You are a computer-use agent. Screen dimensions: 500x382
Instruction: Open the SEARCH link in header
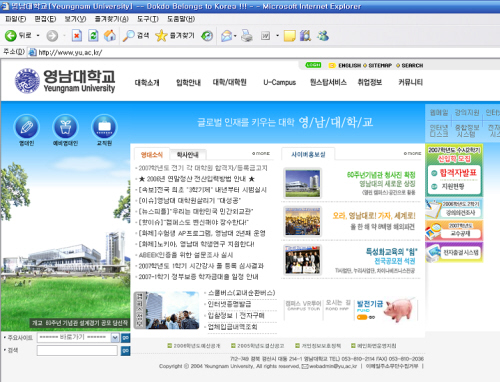[412, 66]
